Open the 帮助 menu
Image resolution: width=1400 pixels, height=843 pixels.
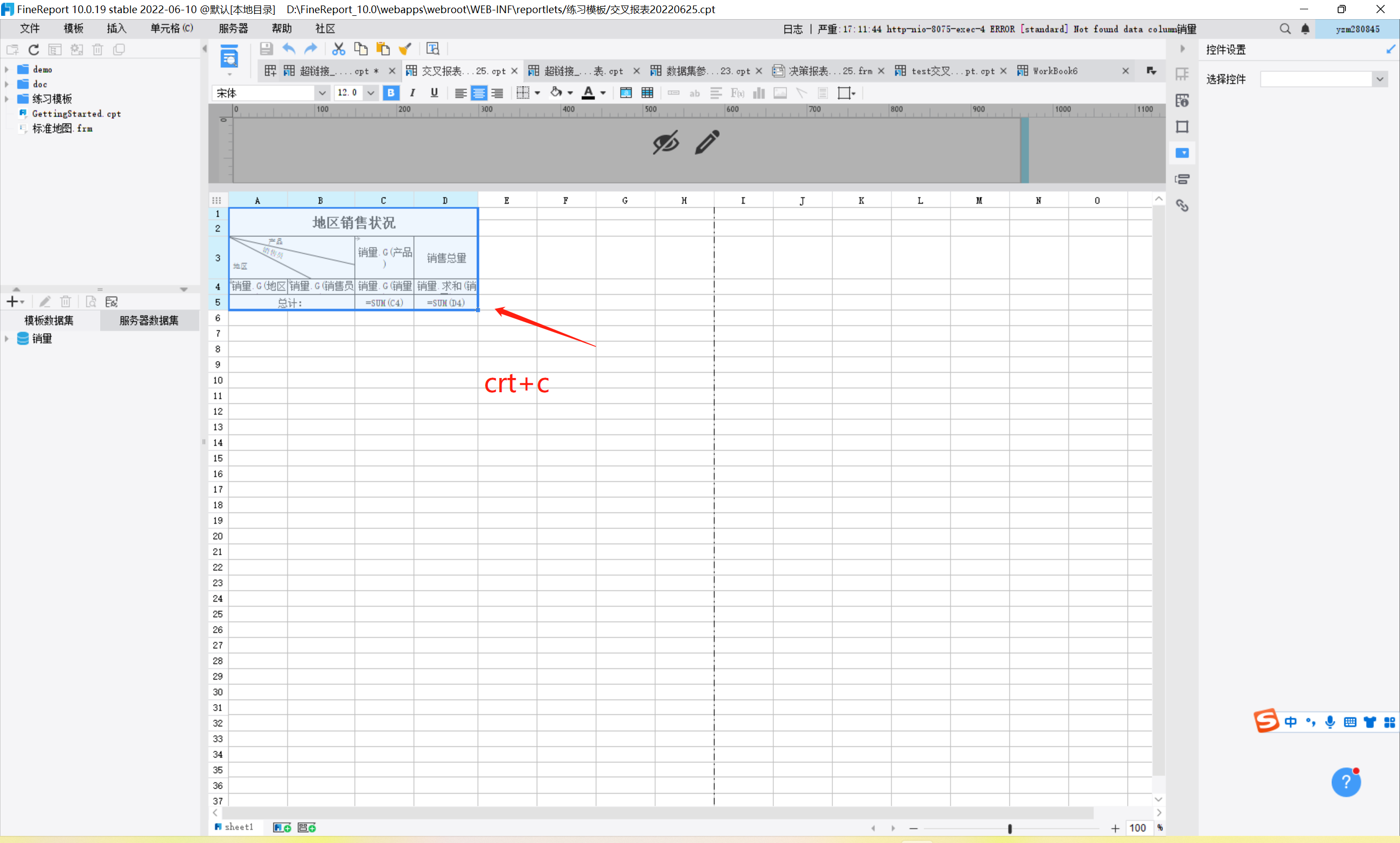click(x=282, y=28)
